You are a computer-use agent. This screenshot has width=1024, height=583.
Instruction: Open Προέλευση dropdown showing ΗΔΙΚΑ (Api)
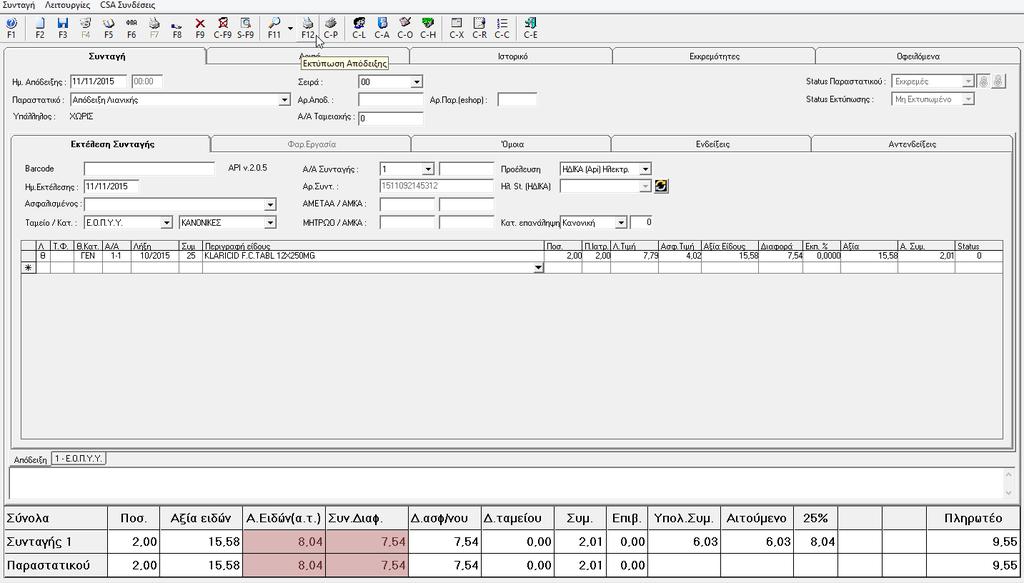pos(645,169)
